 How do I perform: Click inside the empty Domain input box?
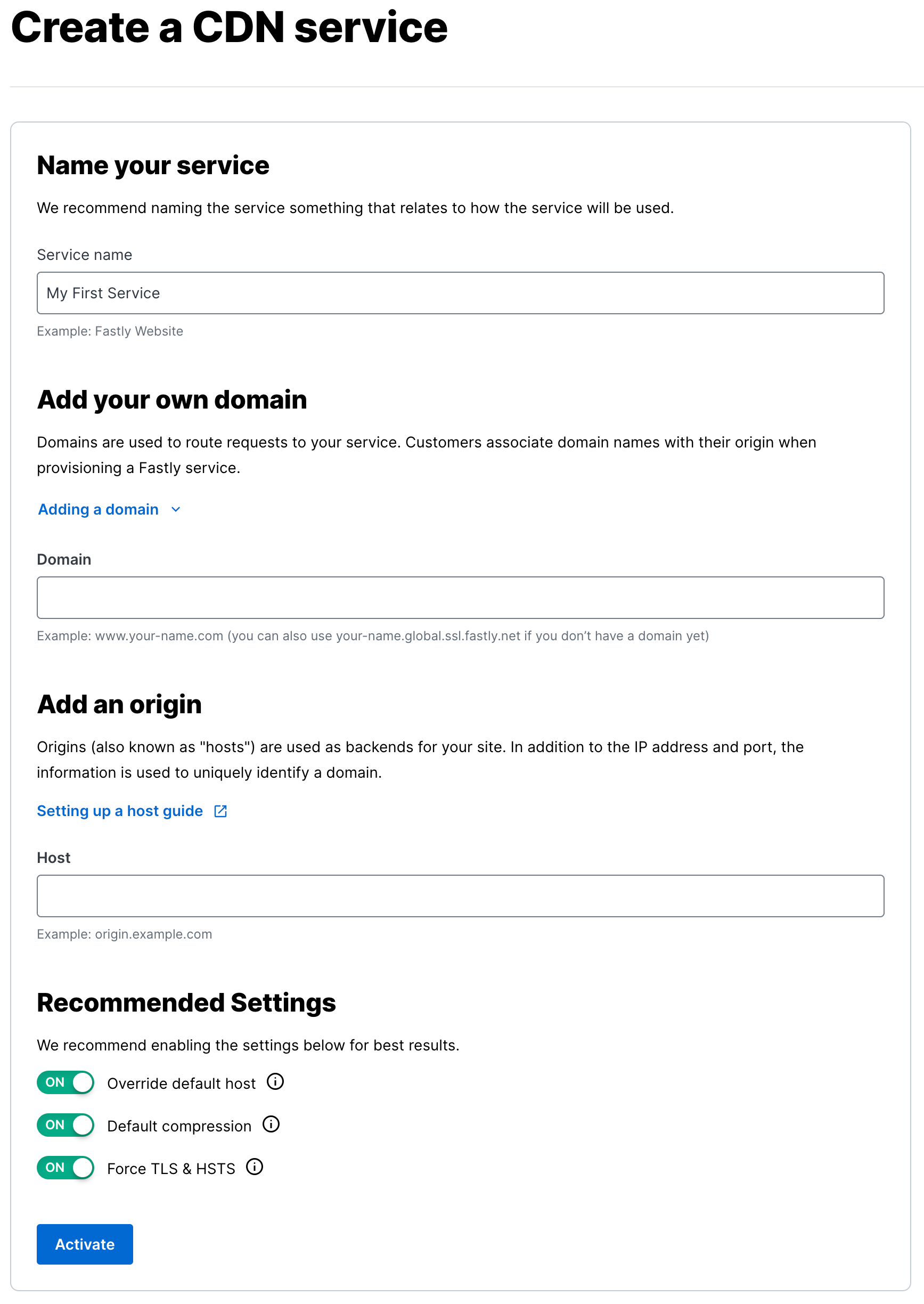click(460, 597)
